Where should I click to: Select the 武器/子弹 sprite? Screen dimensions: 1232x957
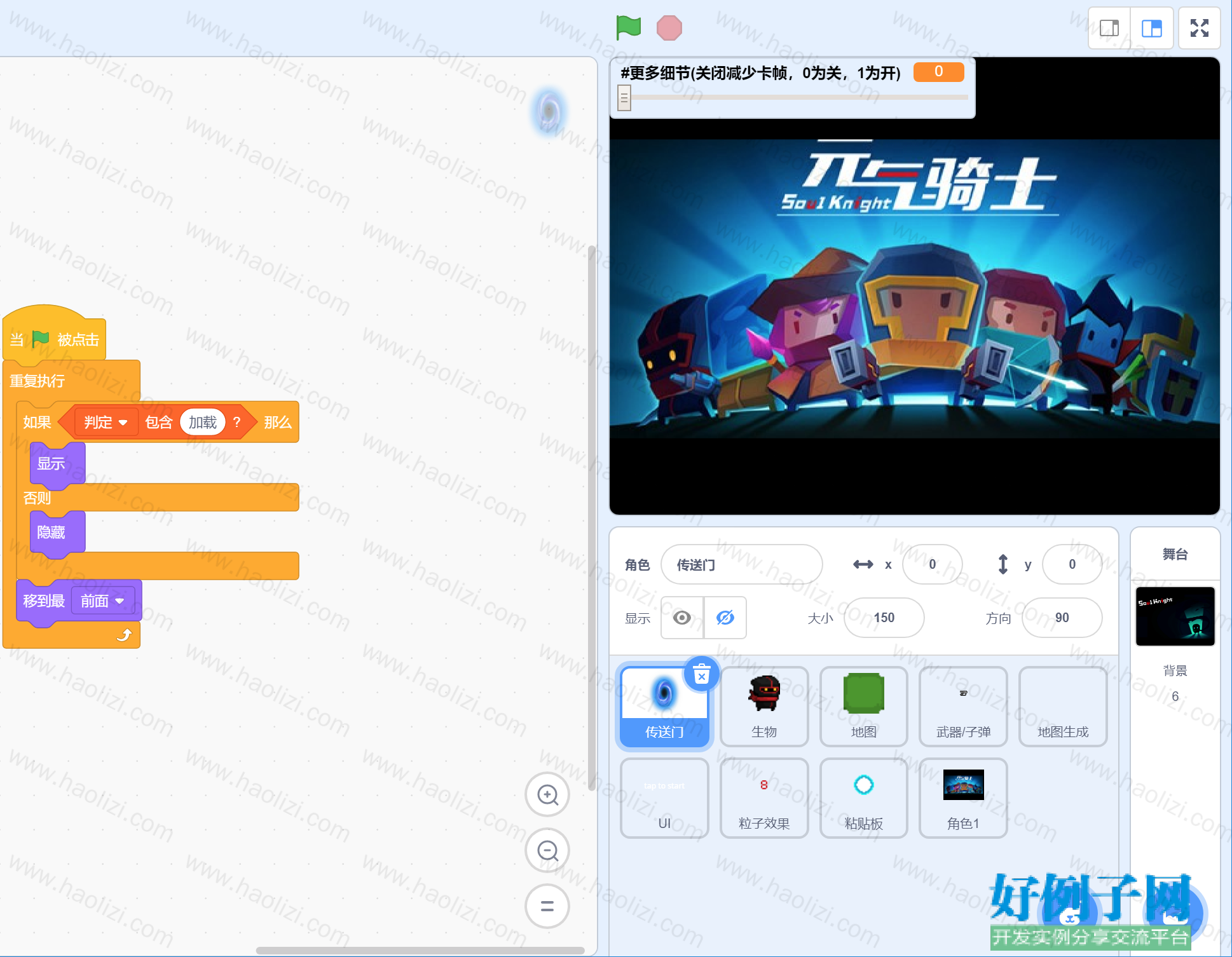tap(964, 707)
